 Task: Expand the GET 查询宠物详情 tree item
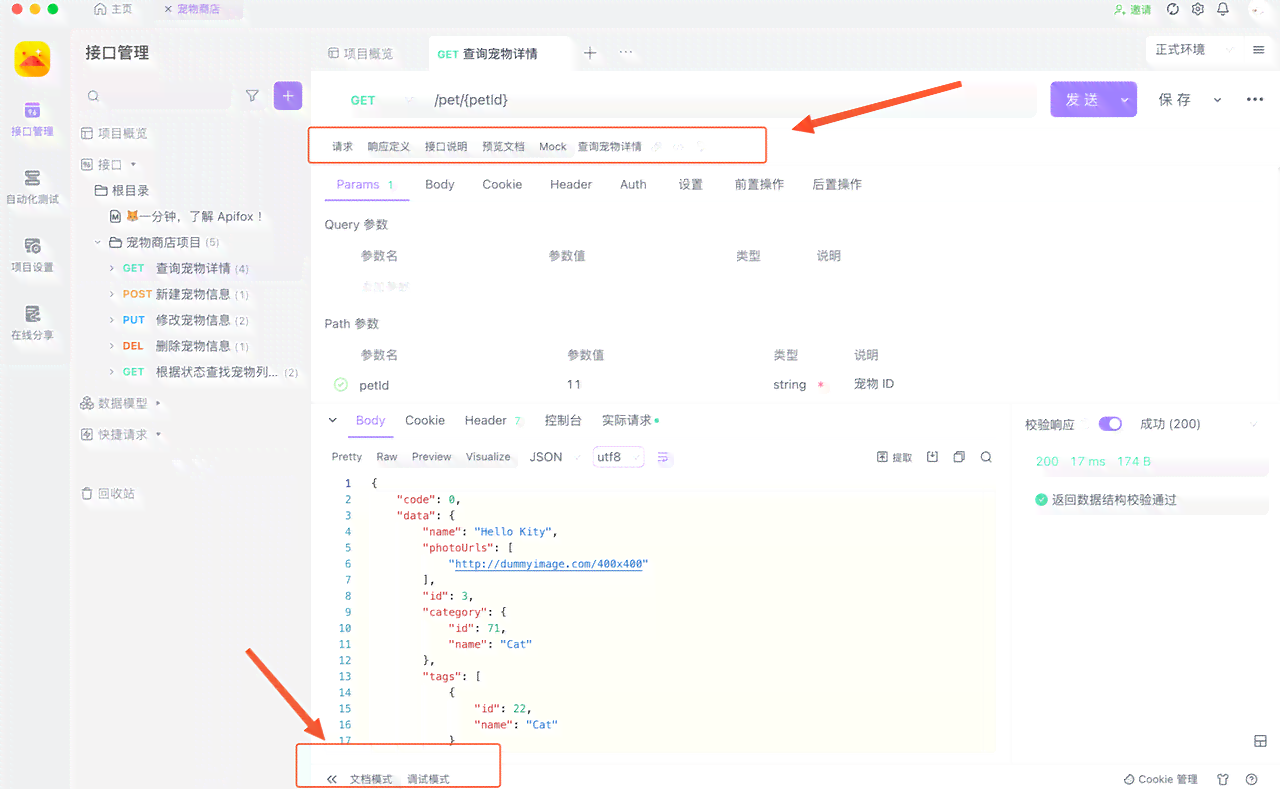(112, 268)
